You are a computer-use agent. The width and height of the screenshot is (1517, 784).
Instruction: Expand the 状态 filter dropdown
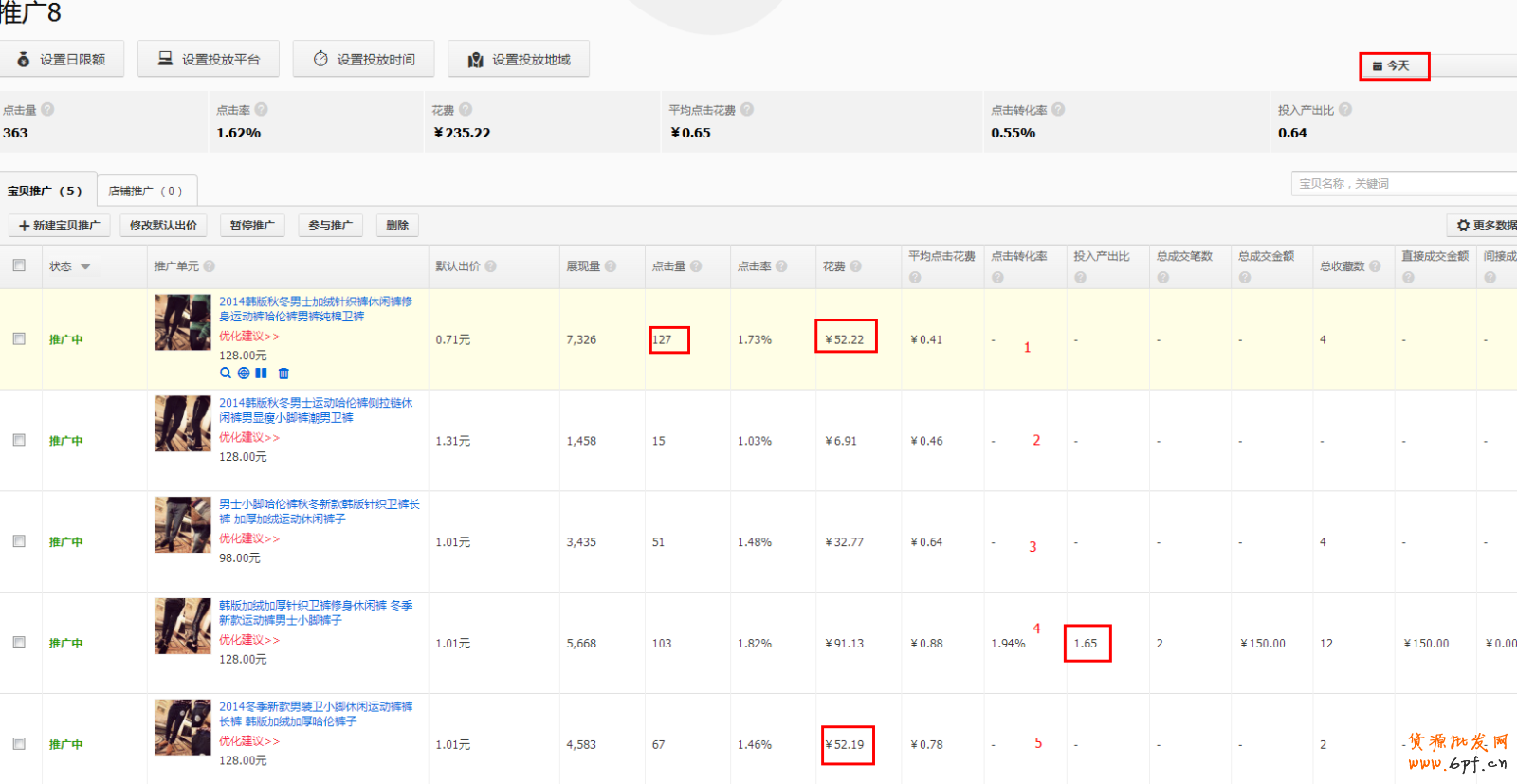point(85,266)
